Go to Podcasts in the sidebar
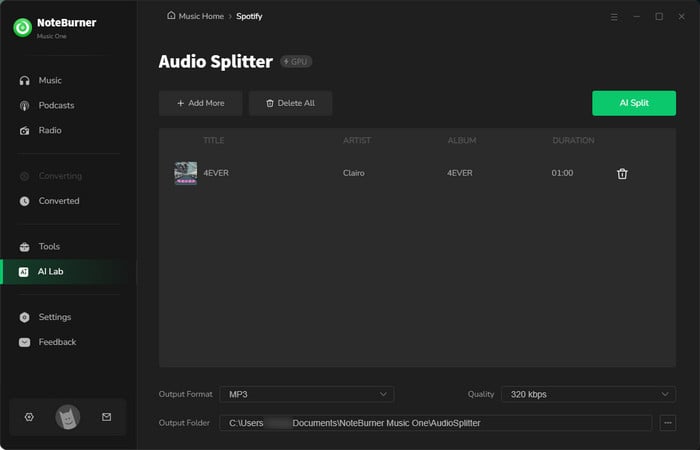The image size is (700, 450). [x=56, y=105]
